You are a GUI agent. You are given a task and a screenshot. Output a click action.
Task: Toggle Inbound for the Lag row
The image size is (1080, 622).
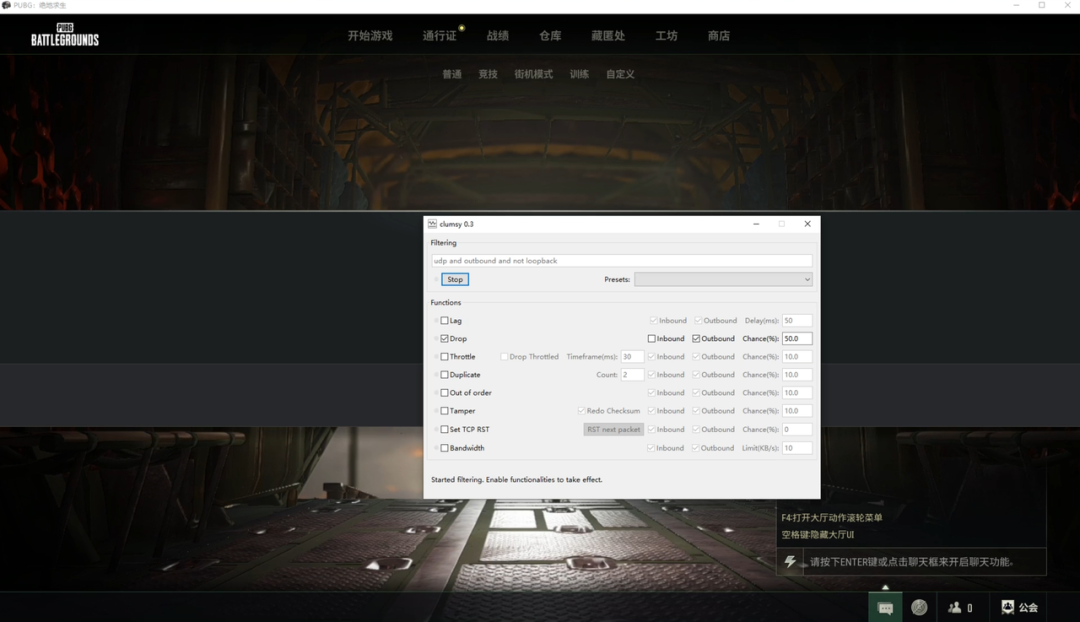tap(653, 320)
